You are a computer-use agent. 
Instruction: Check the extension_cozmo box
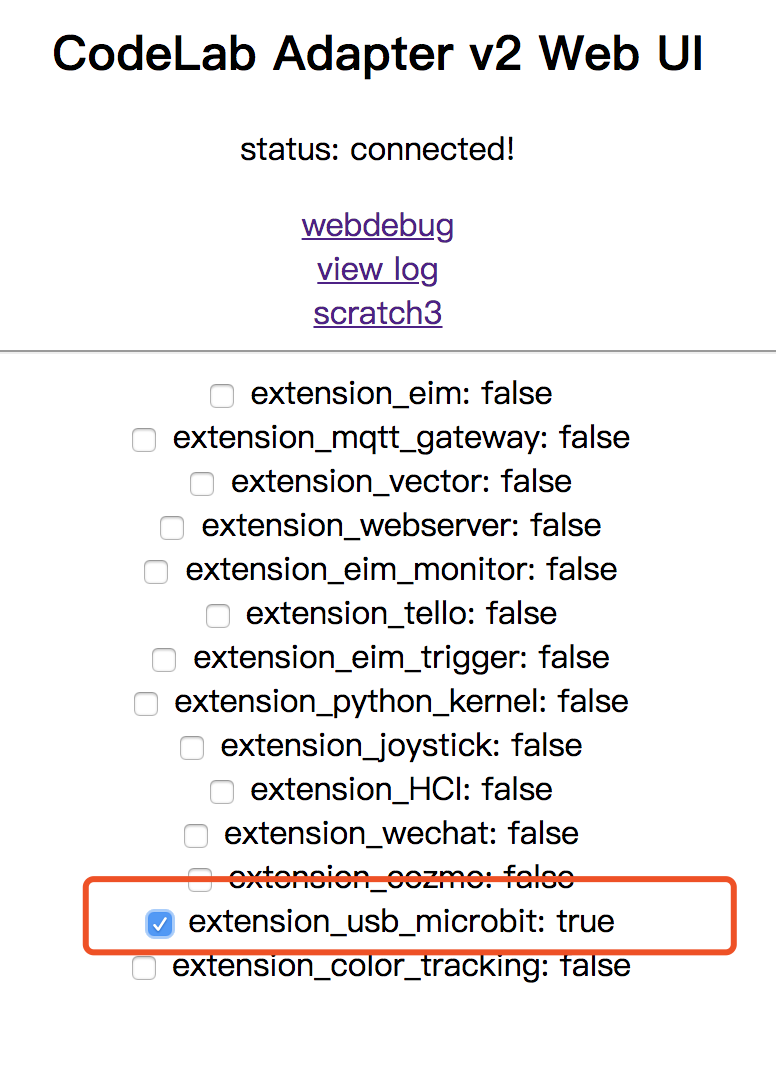click(200, 880)
